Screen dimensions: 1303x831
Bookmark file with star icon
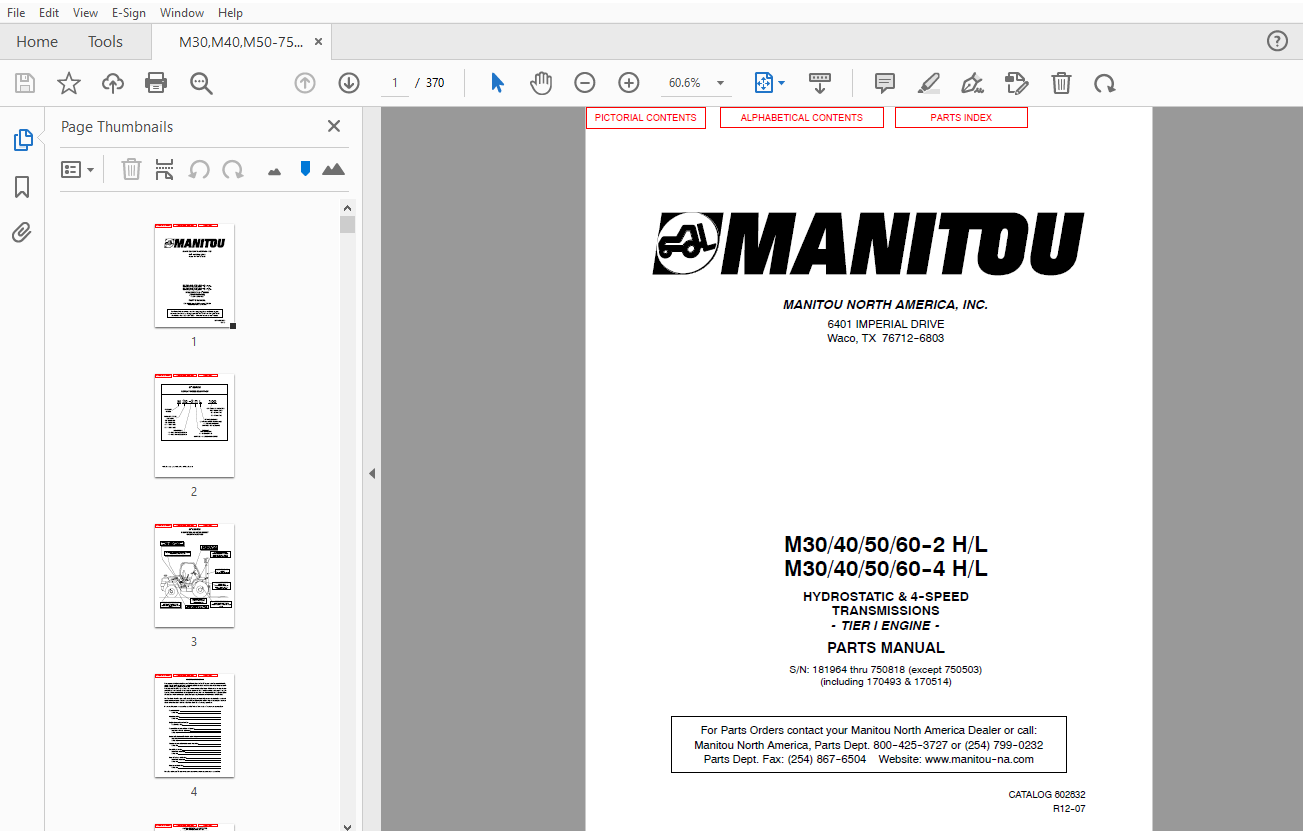pyautogui.click(x=69, y=83)
